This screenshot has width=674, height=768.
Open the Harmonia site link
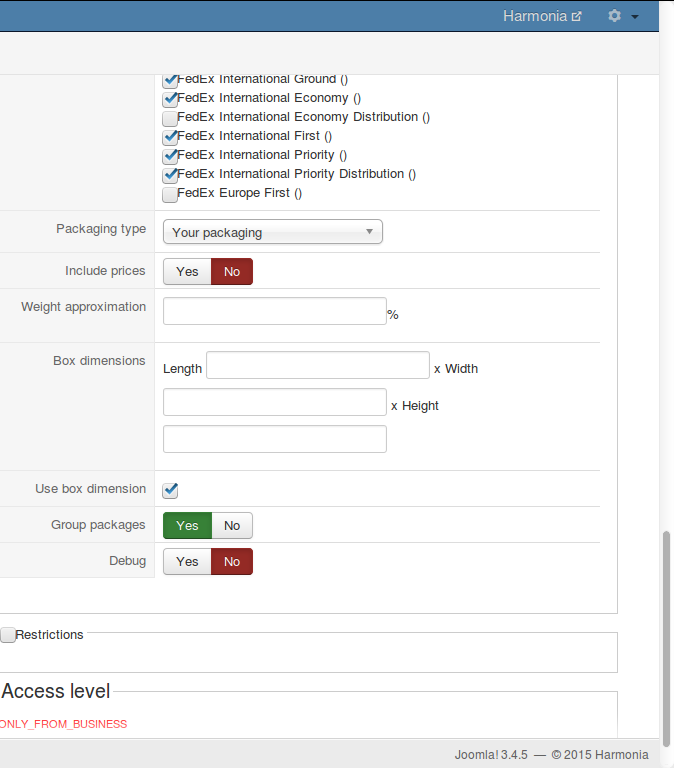click(x=542, y=16)
